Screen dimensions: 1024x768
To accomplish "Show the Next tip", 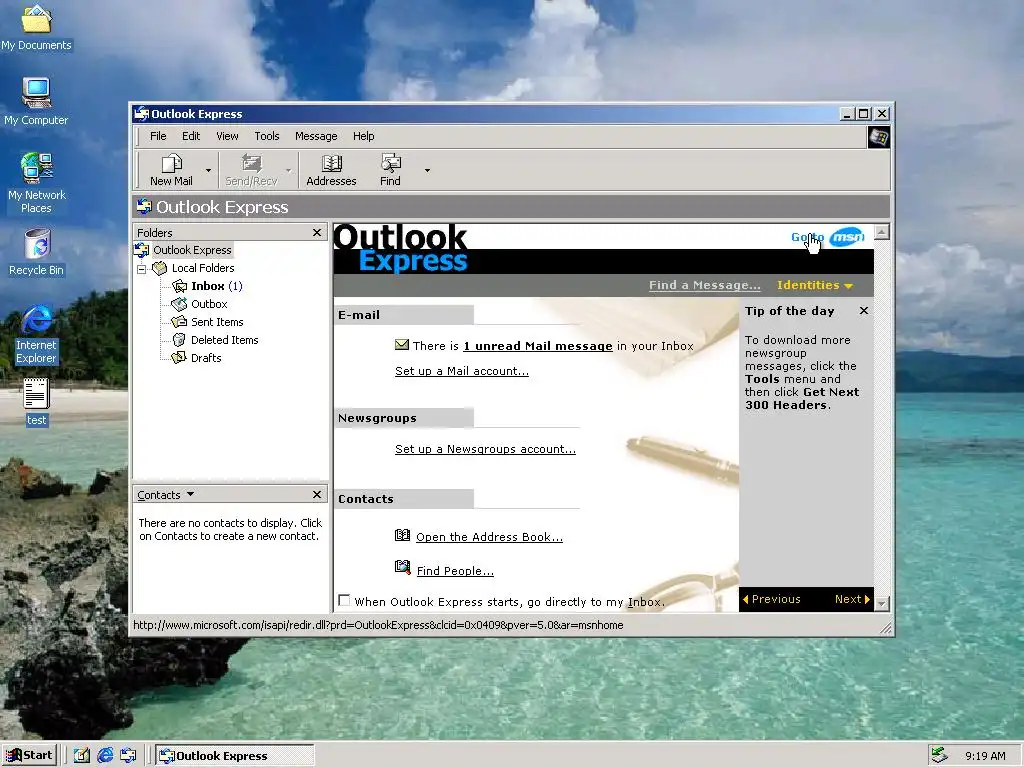I will coord(852,600).
